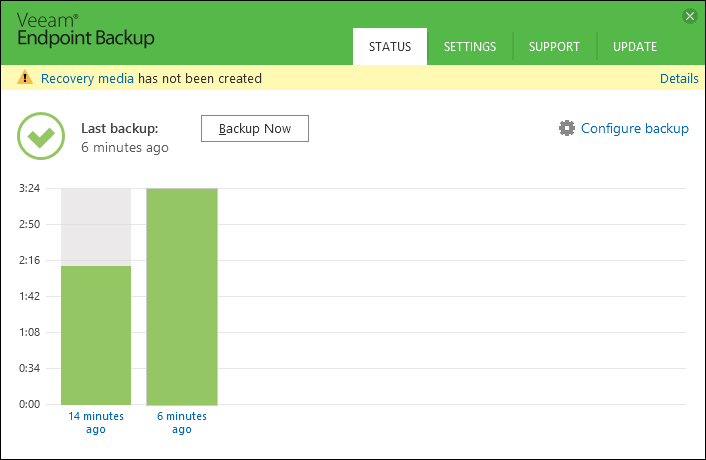706x460 pixels.
Task: Switch to the Status tab
Action: pos(390,46)
